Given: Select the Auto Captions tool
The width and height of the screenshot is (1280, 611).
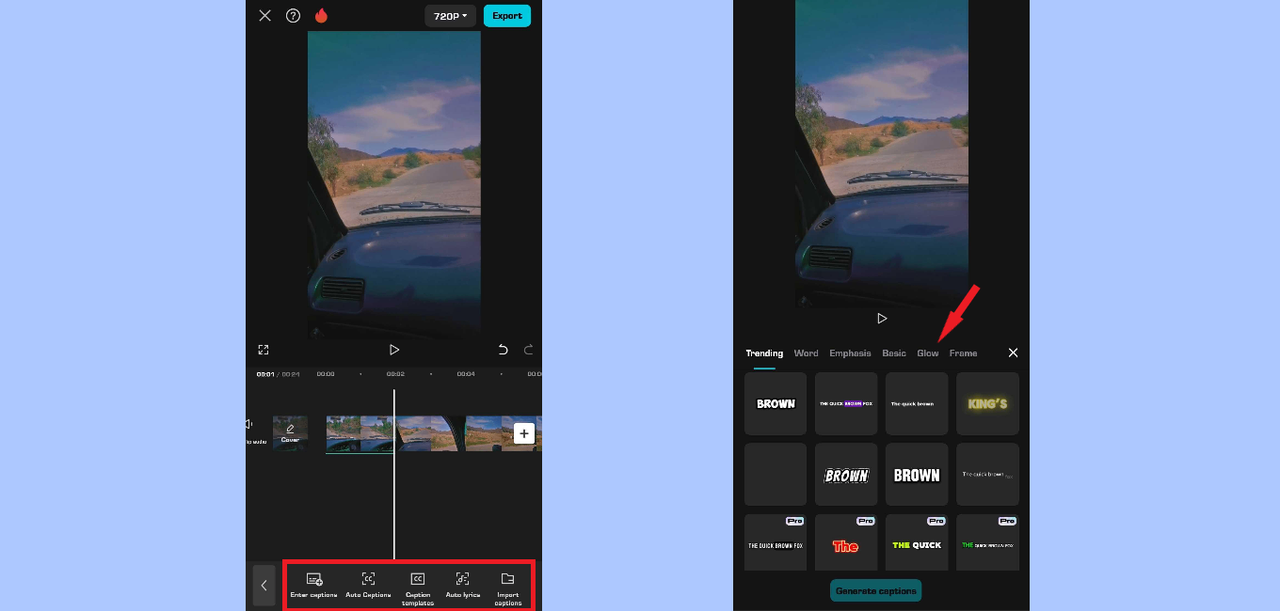Looking at the screenshot, I should tap(368, 586).
